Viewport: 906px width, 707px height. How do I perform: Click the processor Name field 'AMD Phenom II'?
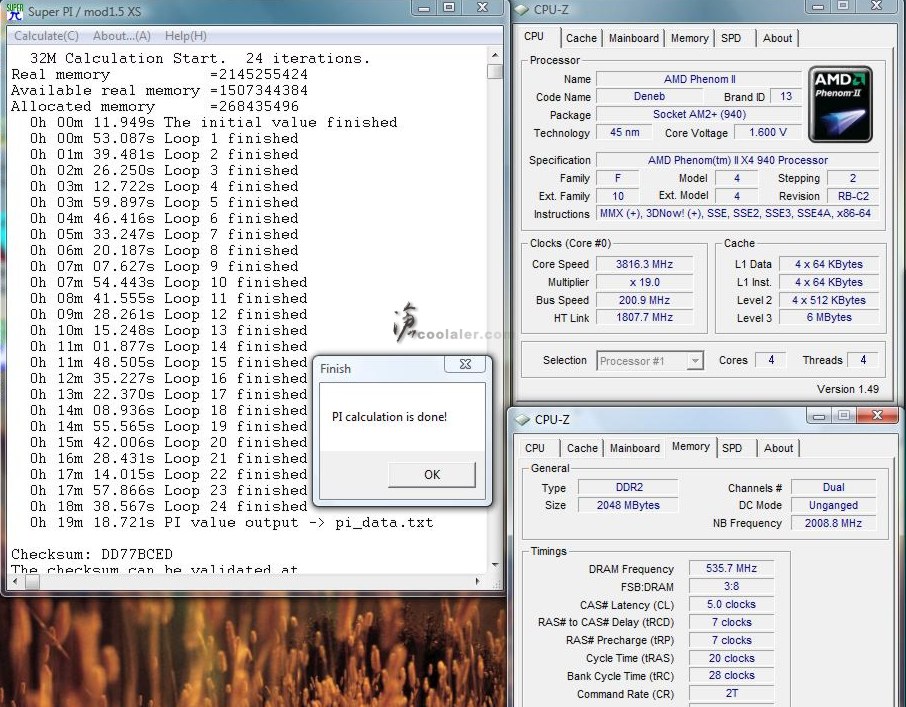click(x=699, y=79)
